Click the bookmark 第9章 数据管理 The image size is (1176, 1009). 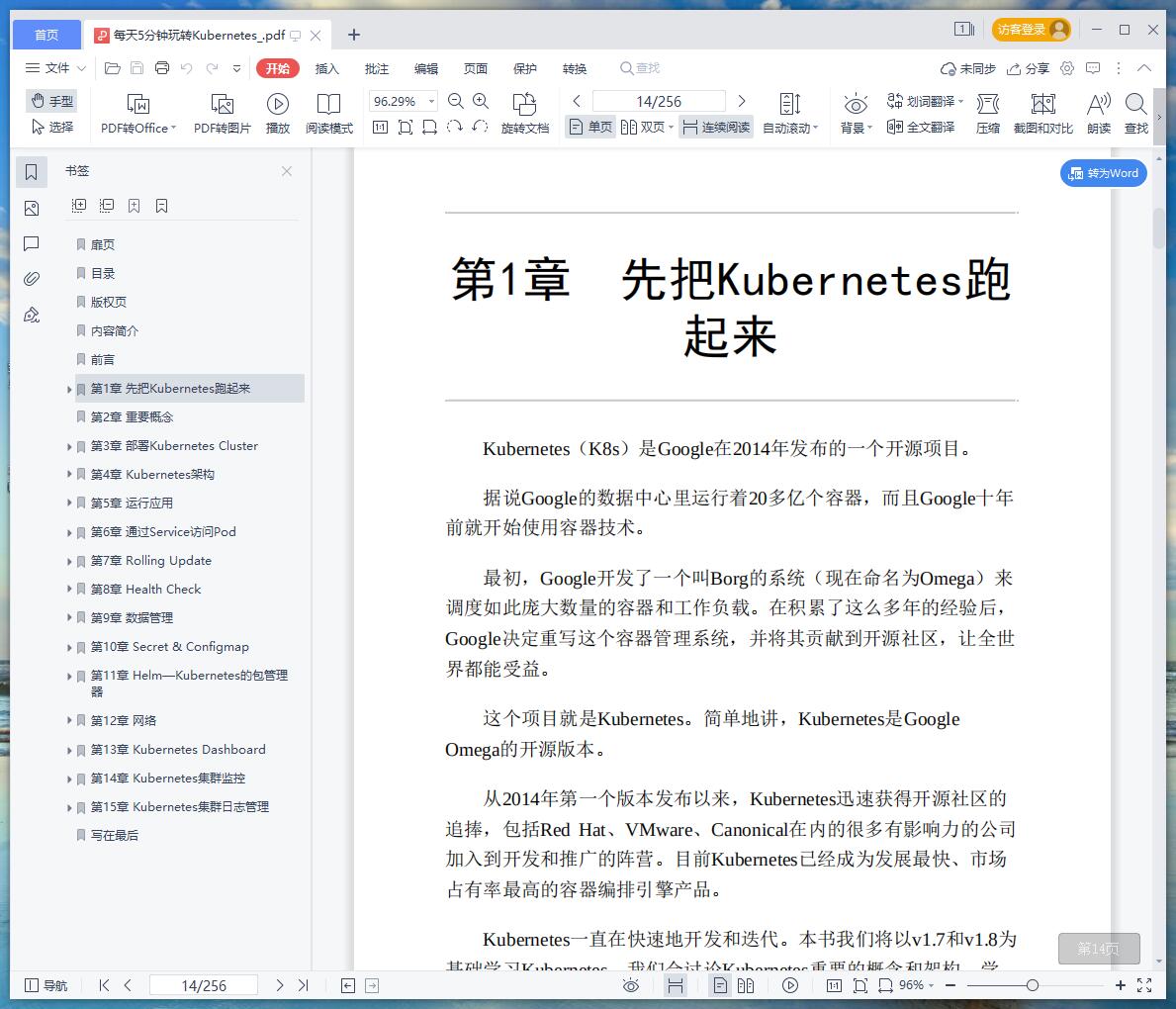(x=132, y=618)
